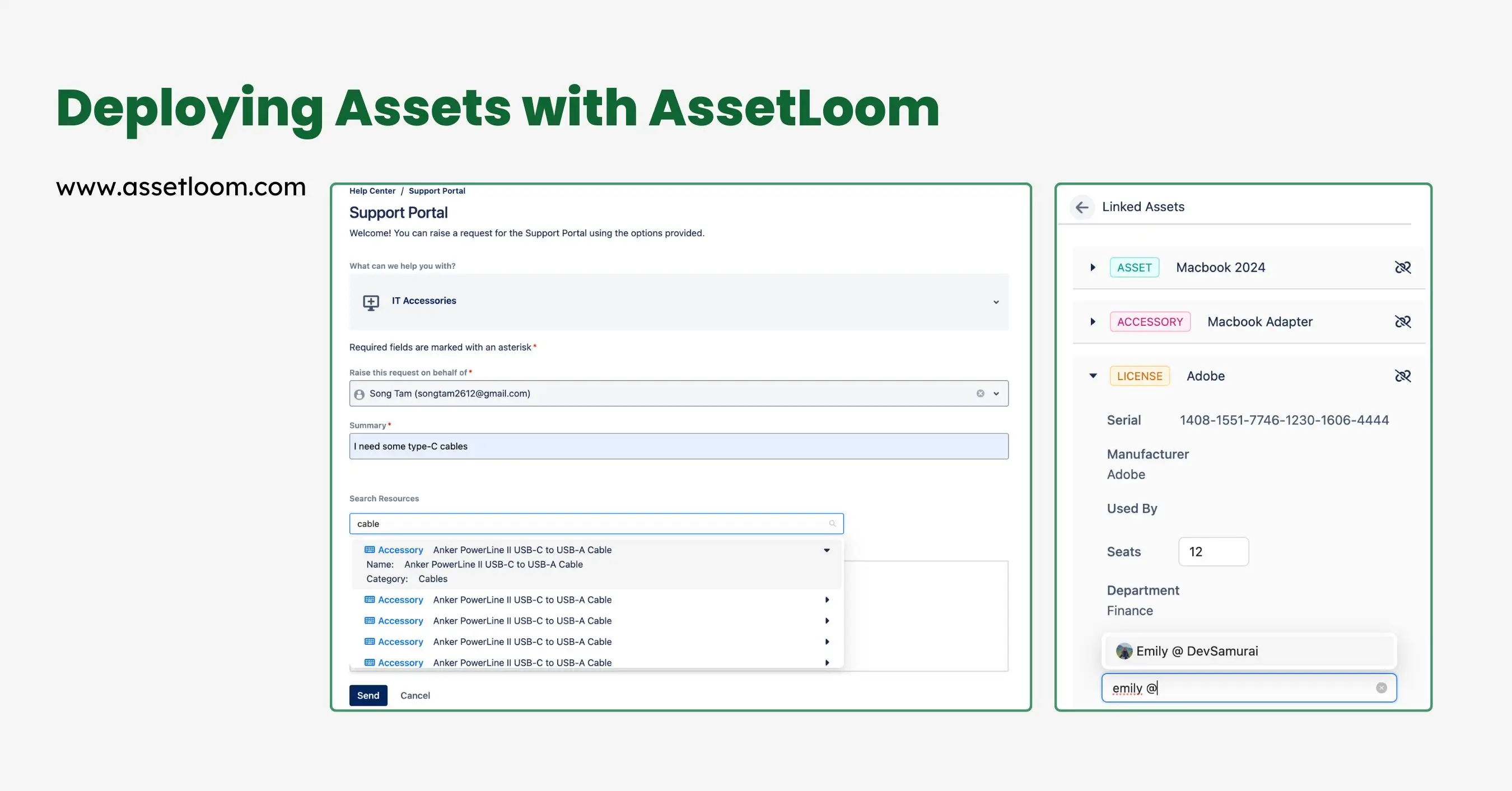Click the Cancel link

coord(415,695)
